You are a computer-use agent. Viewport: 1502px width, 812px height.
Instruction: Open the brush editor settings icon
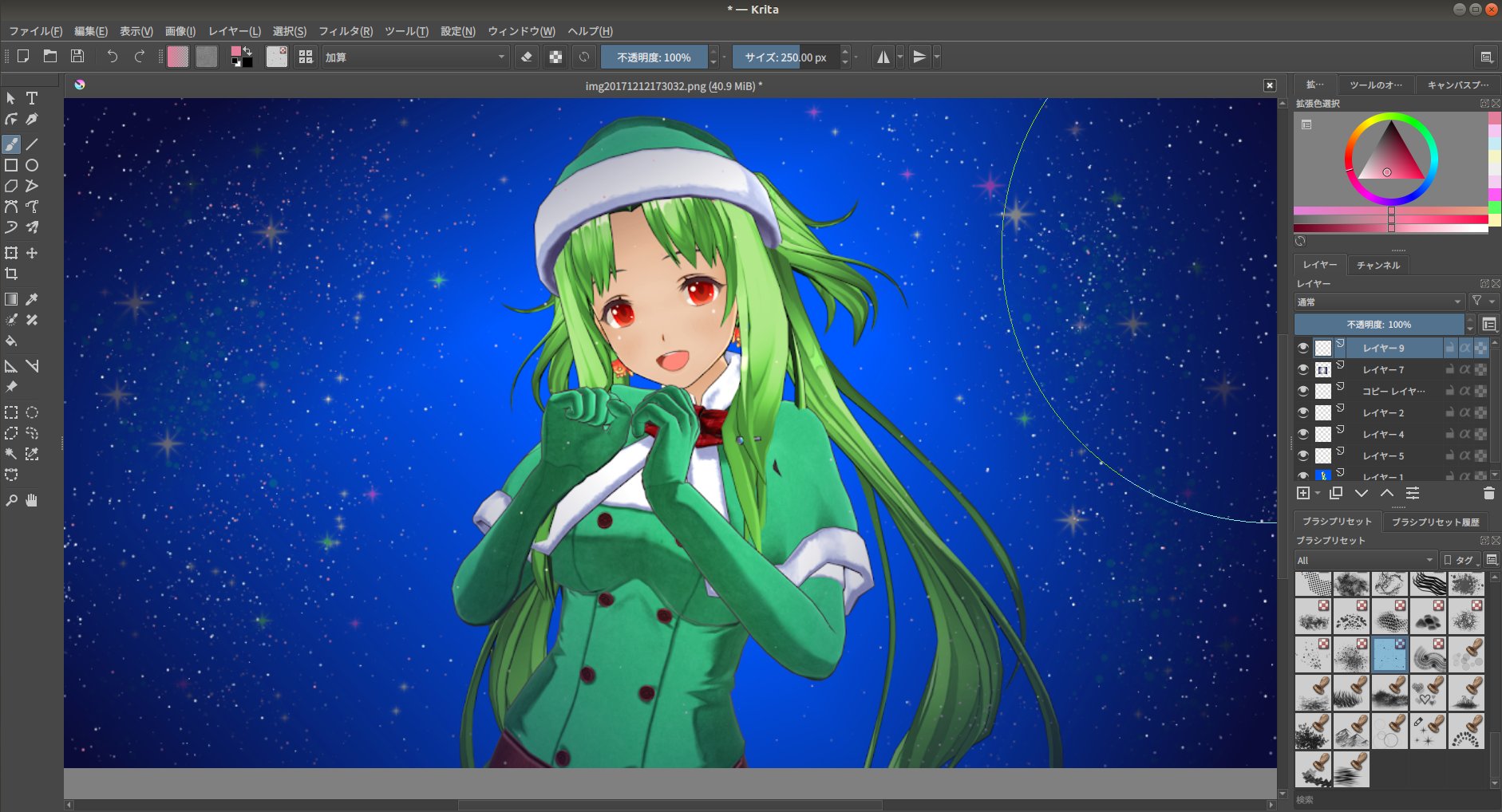tap(277, 57)
